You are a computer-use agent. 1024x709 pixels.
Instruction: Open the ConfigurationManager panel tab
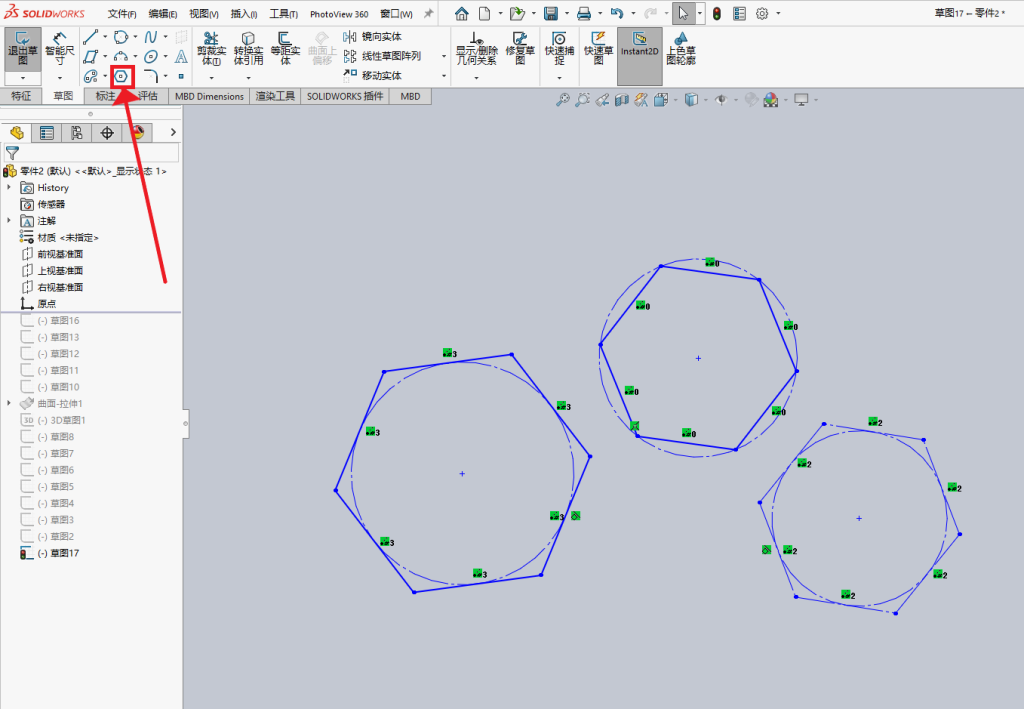tap(76, 133)
